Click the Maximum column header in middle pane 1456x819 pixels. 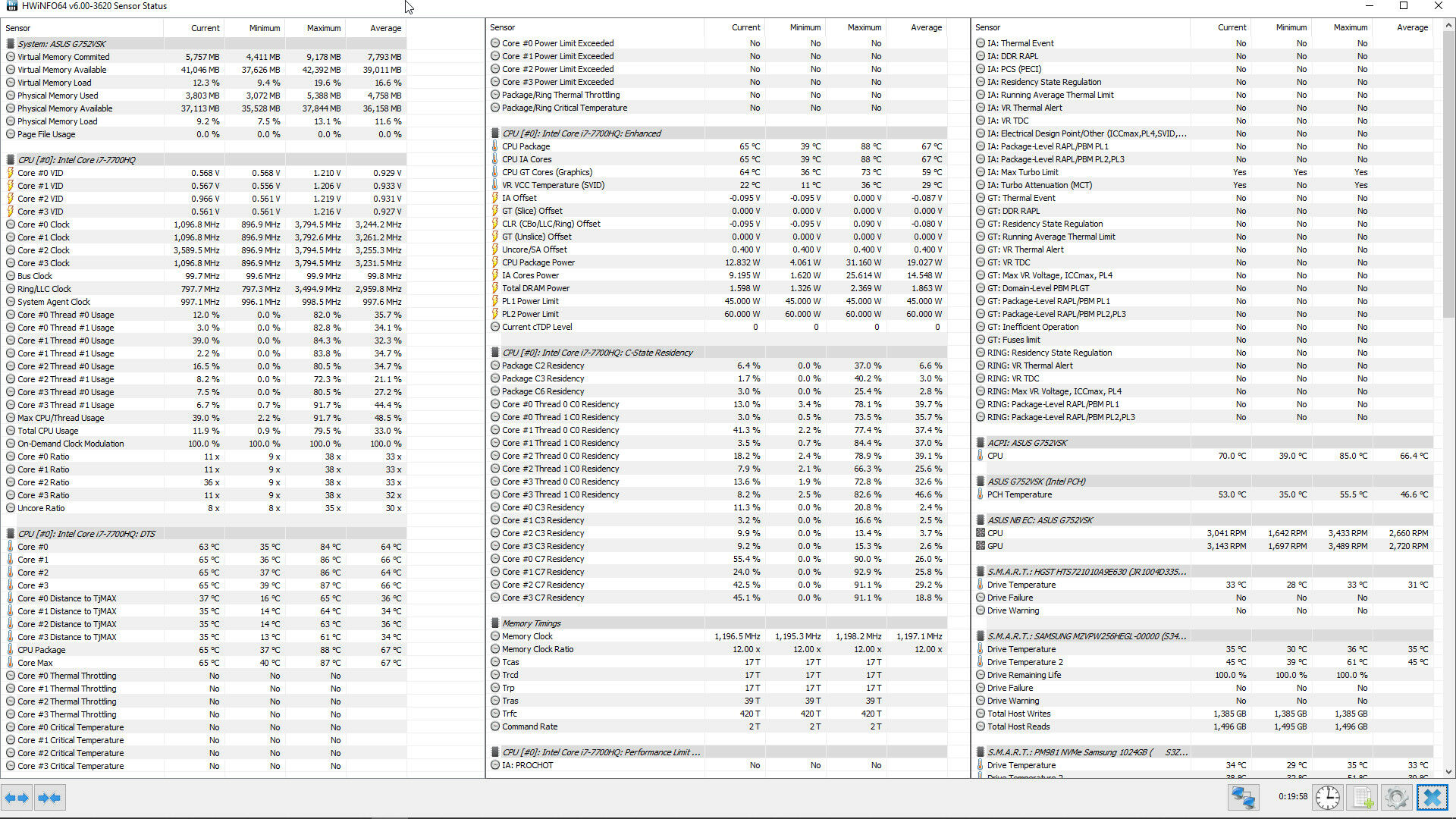[x=855, y=27]
